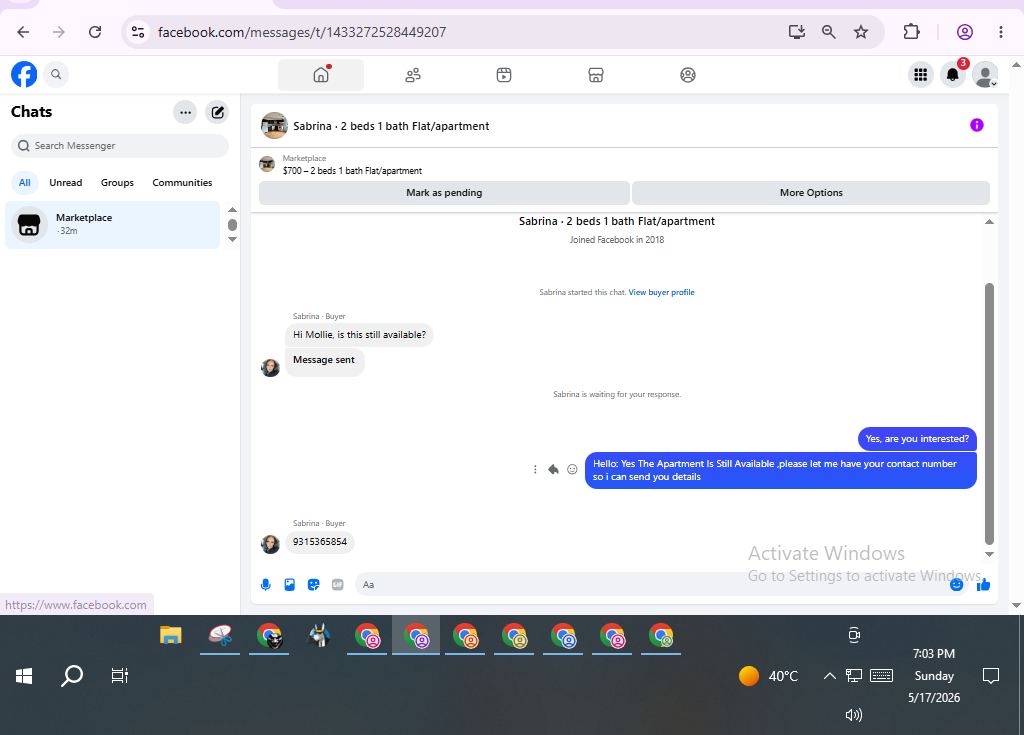The width and height of the screenshot is (1024, 735).
Task: Click the Mark as pending button
Action: (x=444, y=193)
